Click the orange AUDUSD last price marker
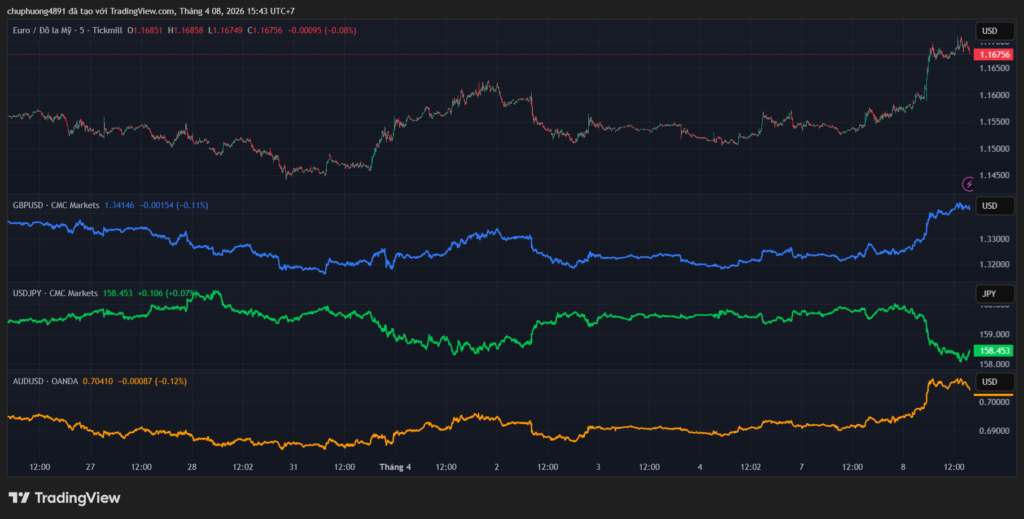 [x=992, y=395]
